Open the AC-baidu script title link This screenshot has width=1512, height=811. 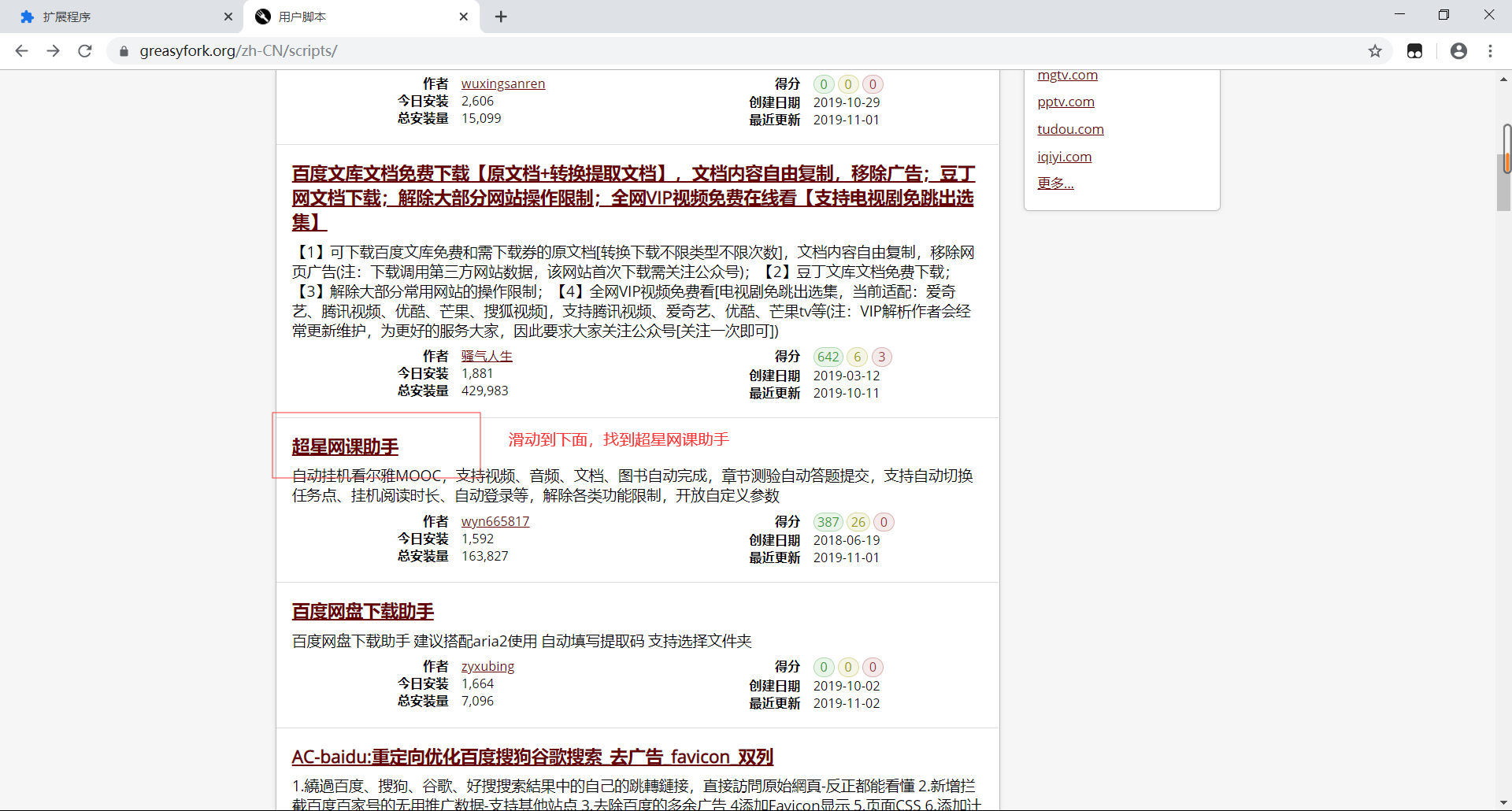[532, 757]
